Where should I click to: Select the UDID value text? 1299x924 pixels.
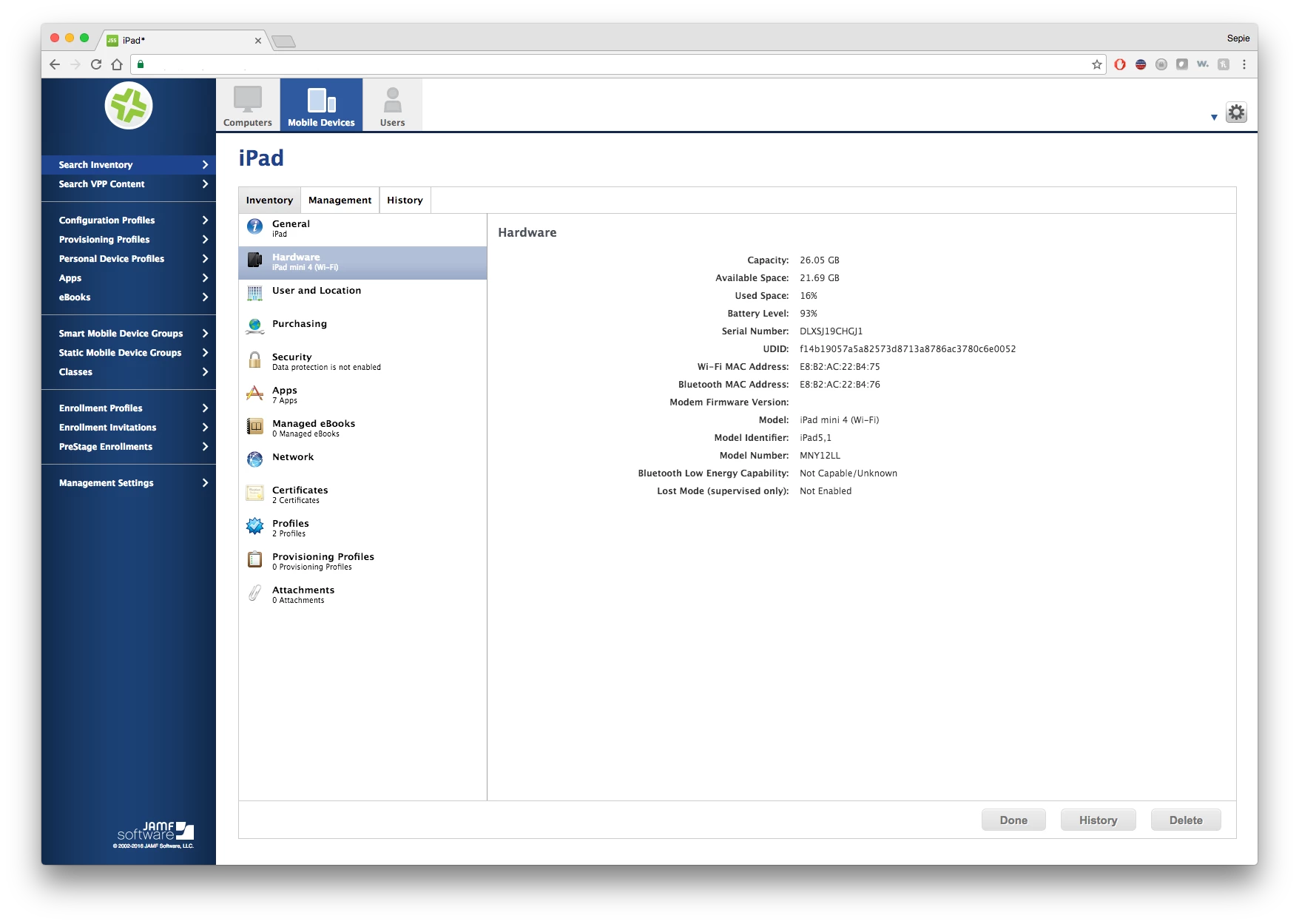click(908, 349)
